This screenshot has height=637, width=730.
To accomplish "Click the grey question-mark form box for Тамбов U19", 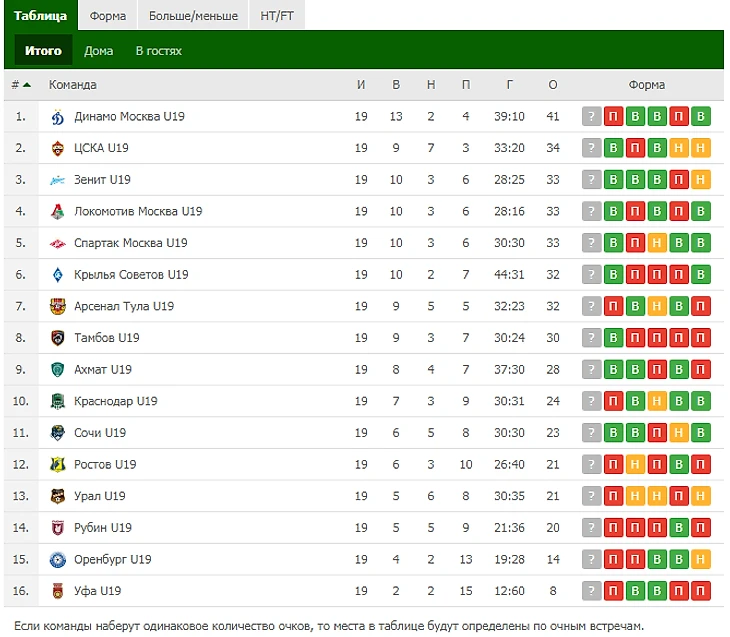I will coord(591,338).
